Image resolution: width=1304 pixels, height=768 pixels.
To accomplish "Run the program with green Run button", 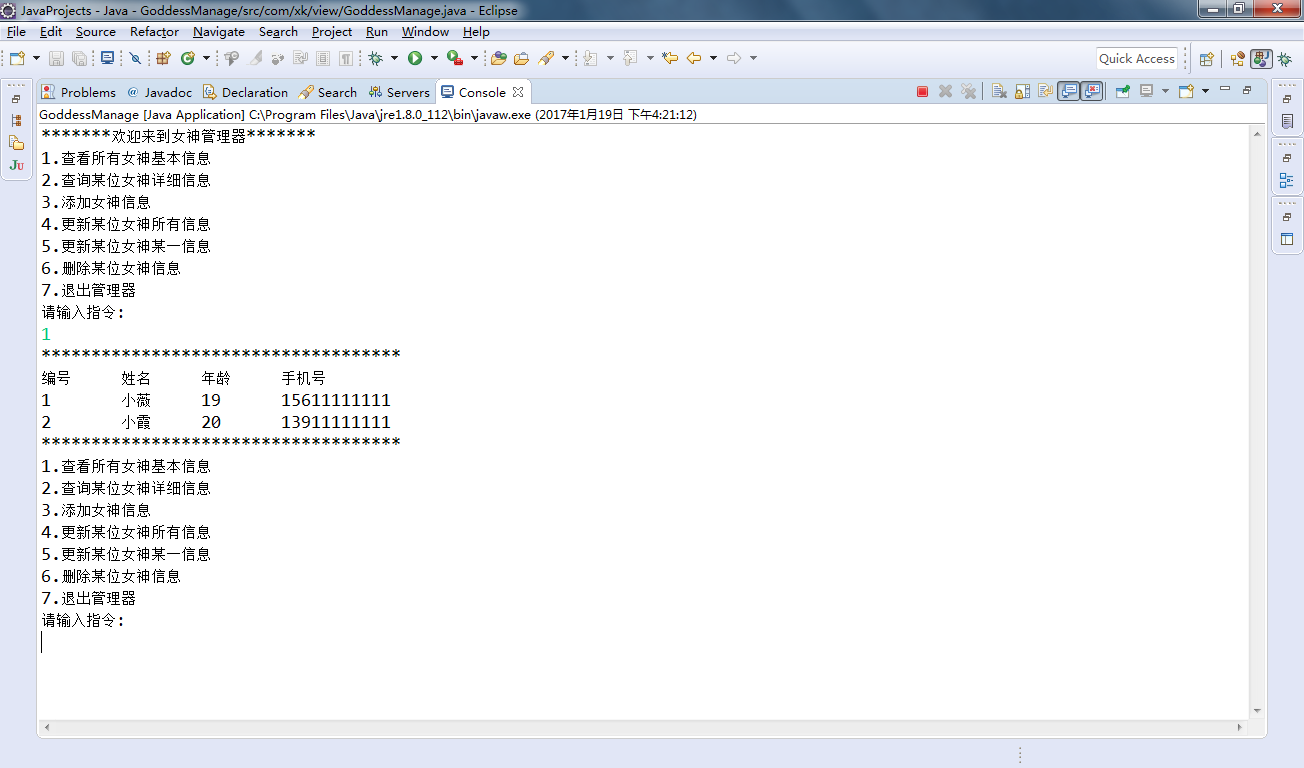I will (415, 58).
